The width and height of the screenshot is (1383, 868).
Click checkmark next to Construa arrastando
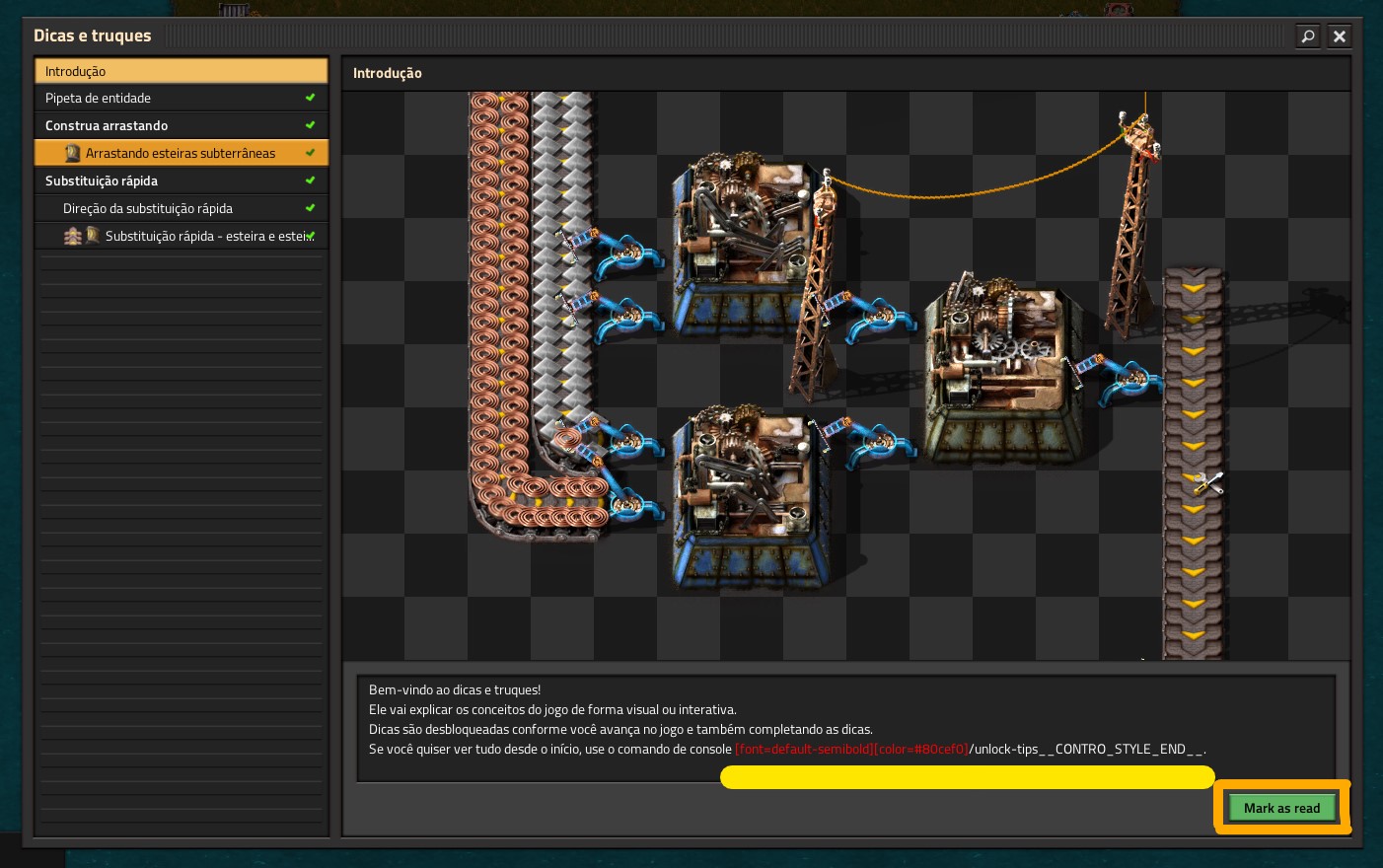pyautogui.click(x=311, y=125)
